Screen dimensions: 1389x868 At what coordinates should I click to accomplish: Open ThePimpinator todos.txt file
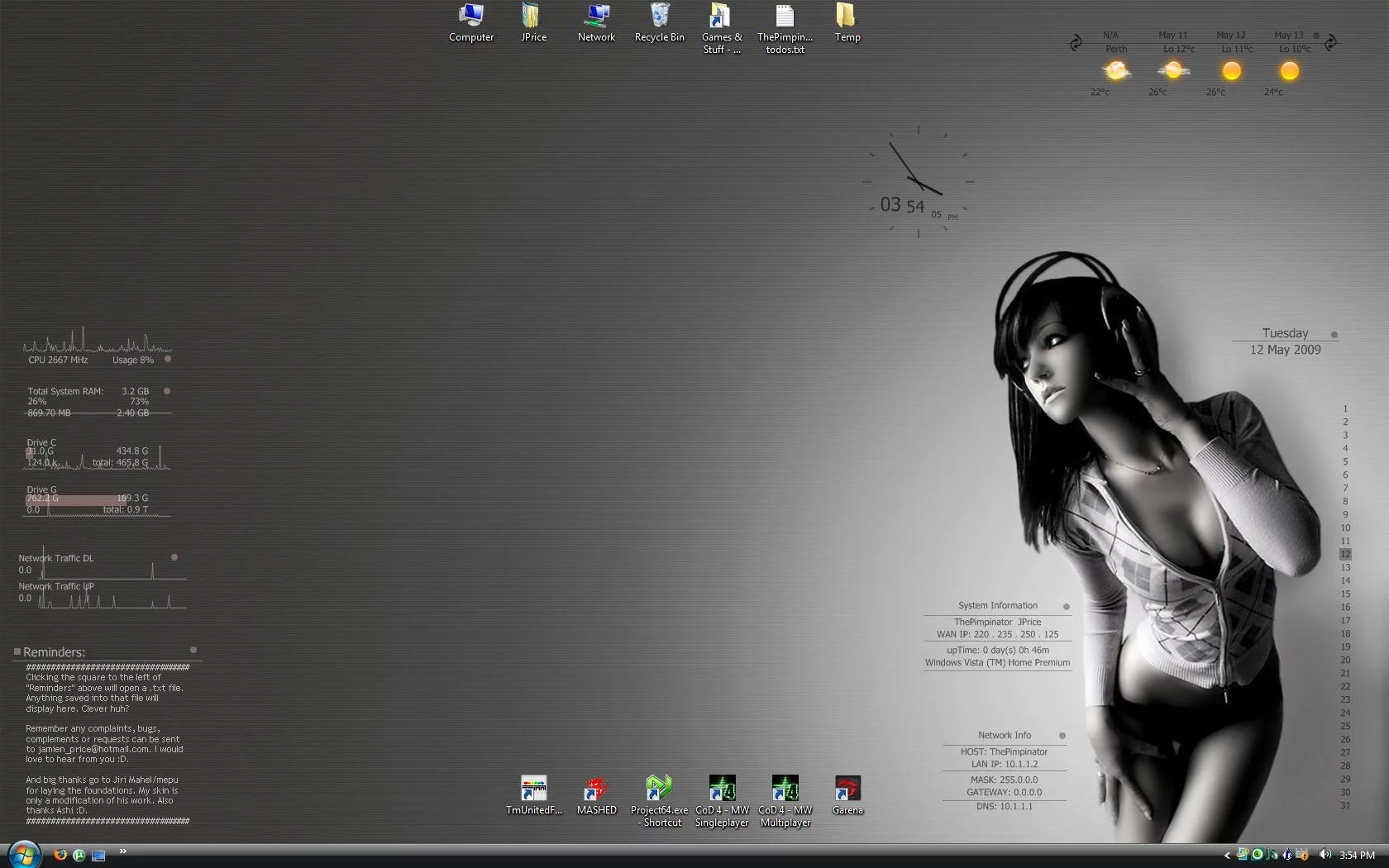point(784,15)
